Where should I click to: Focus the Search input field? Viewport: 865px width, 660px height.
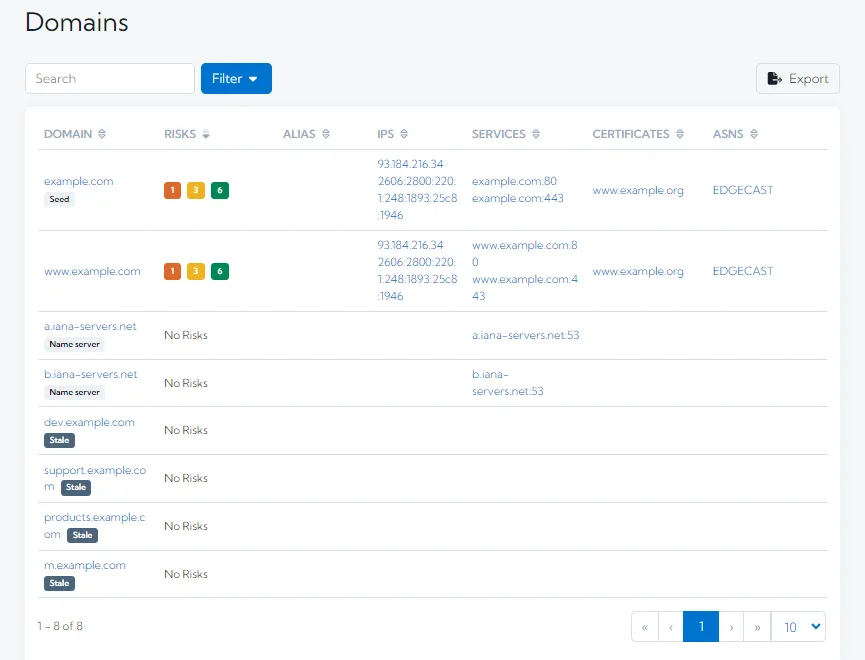pos(110,78)
